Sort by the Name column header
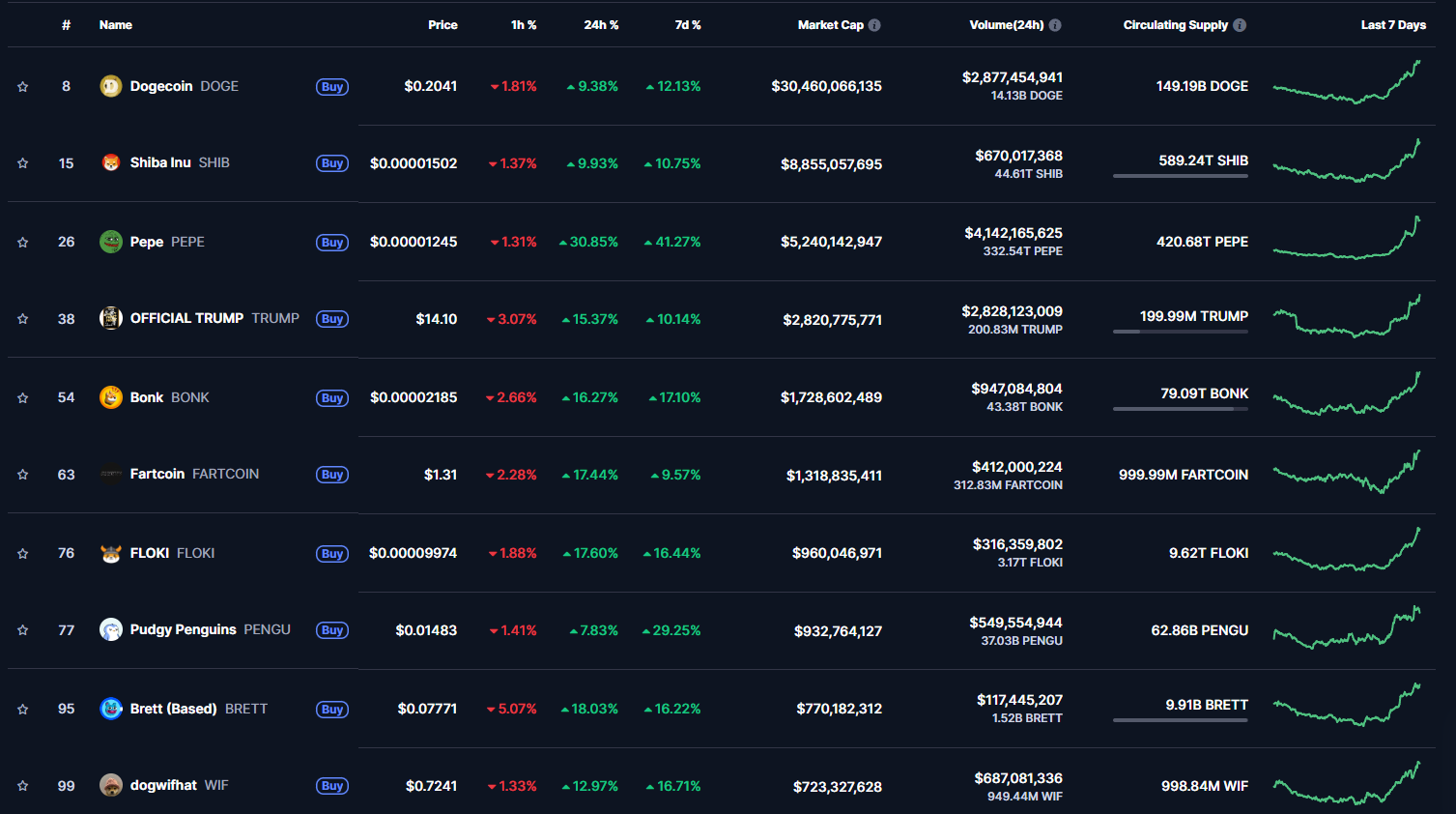1456x814 pixels. click(x=116, y=25)
